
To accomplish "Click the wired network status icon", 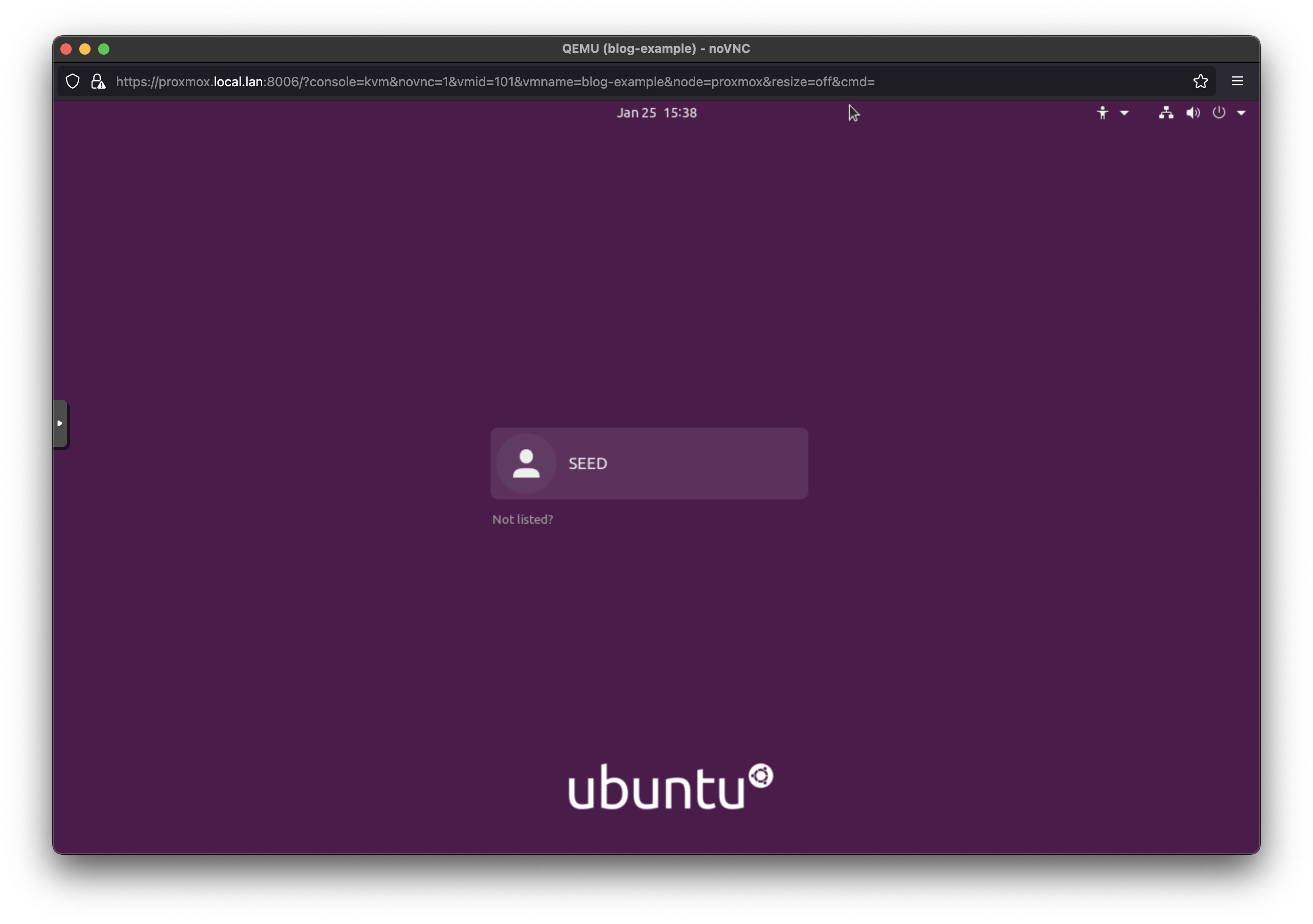I will 1166,113.
